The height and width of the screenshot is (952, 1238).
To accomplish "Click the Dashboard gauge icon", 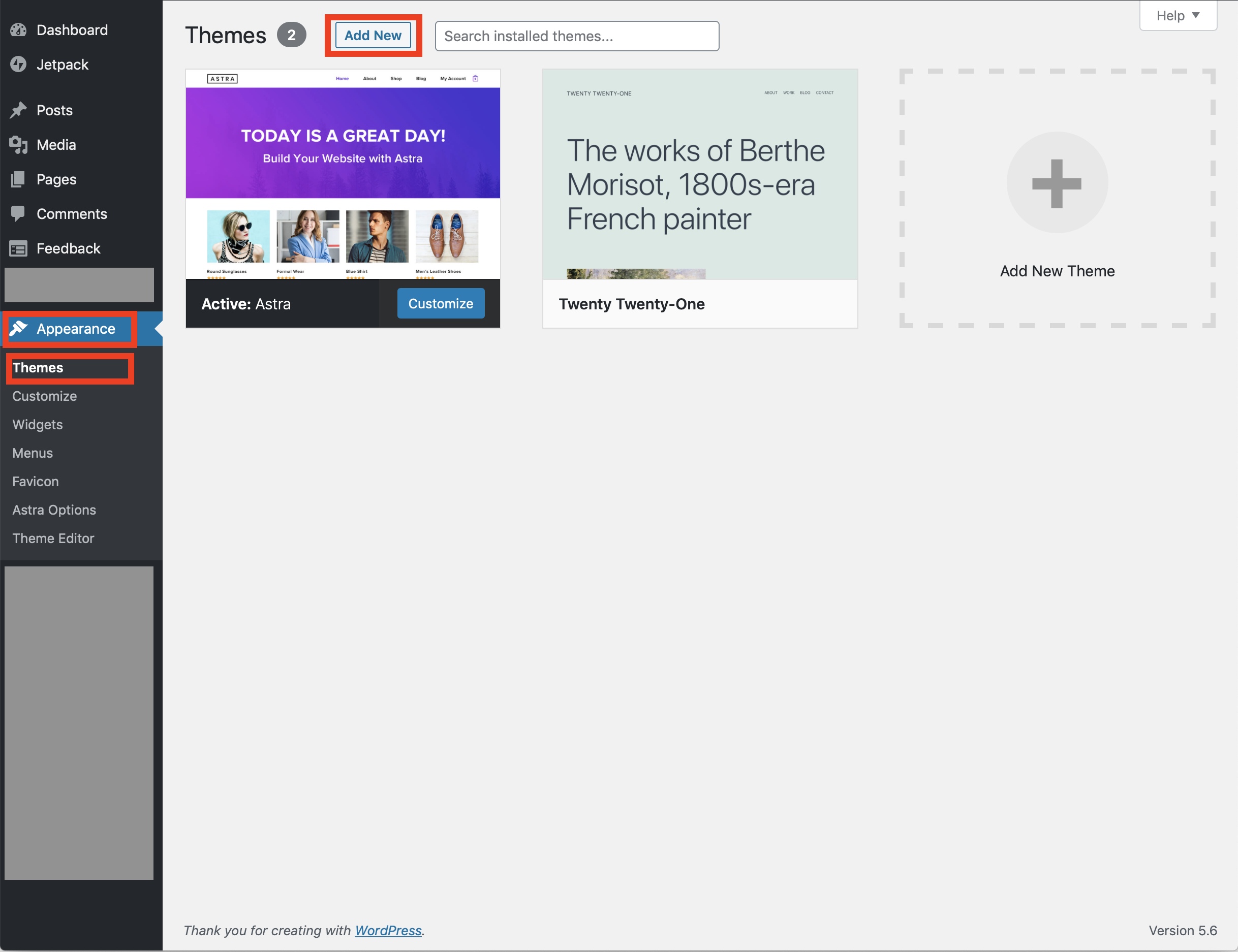I will (x=18, y=30).
